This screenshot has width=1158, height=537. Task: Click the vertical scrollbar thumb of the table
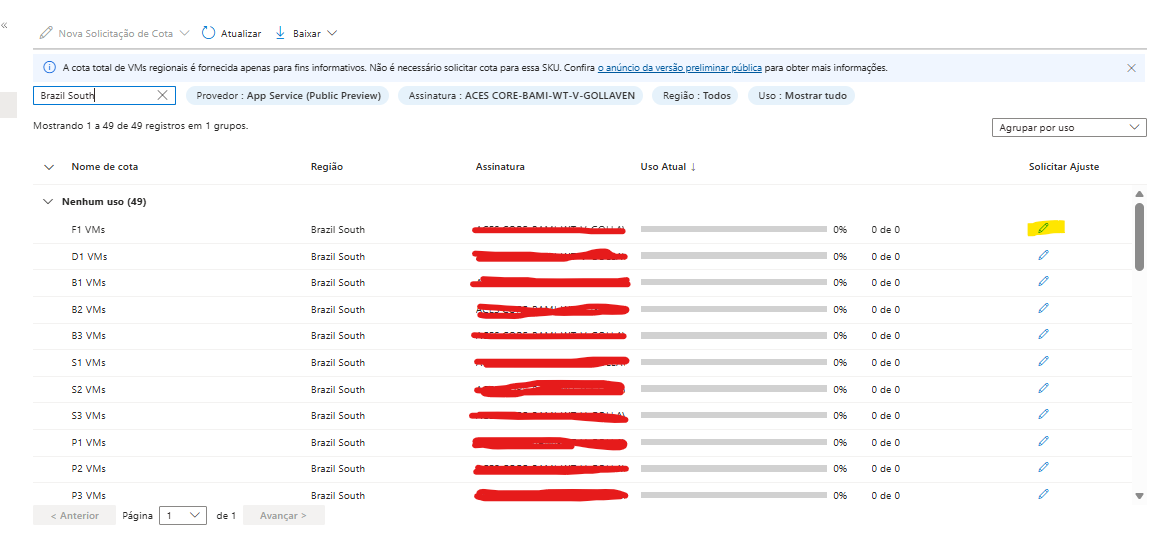point(1140,237)
